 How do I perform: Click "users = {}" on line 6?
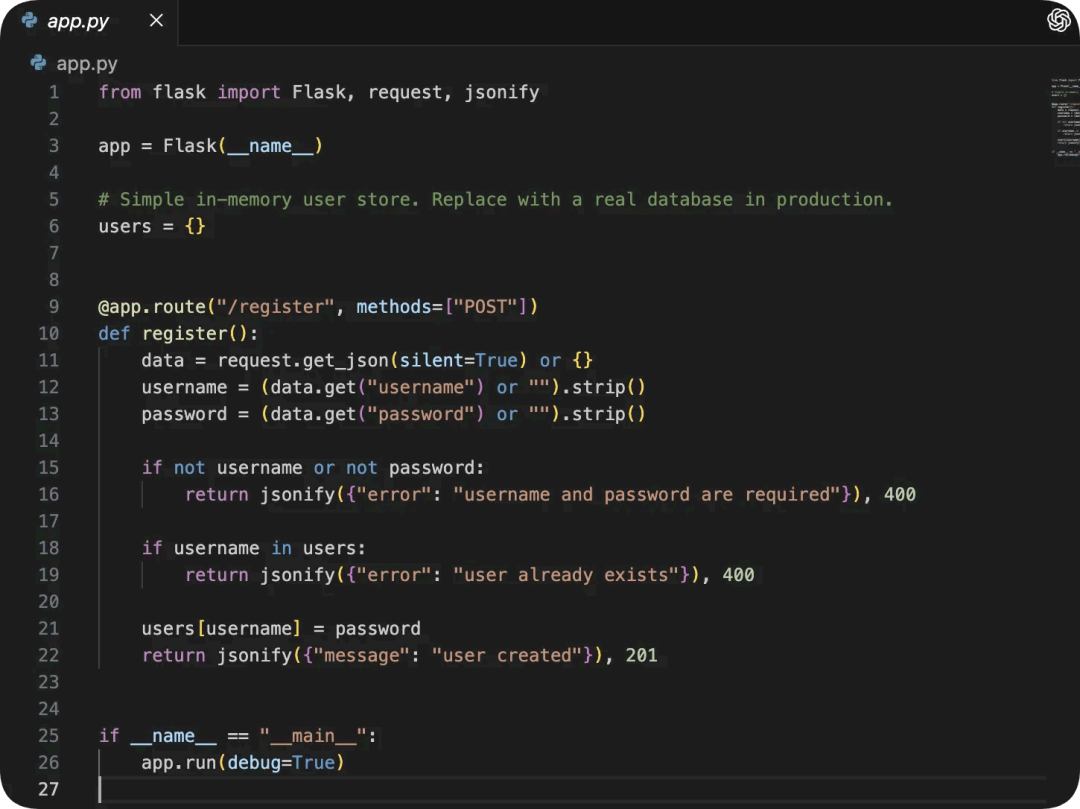point(152,227)
